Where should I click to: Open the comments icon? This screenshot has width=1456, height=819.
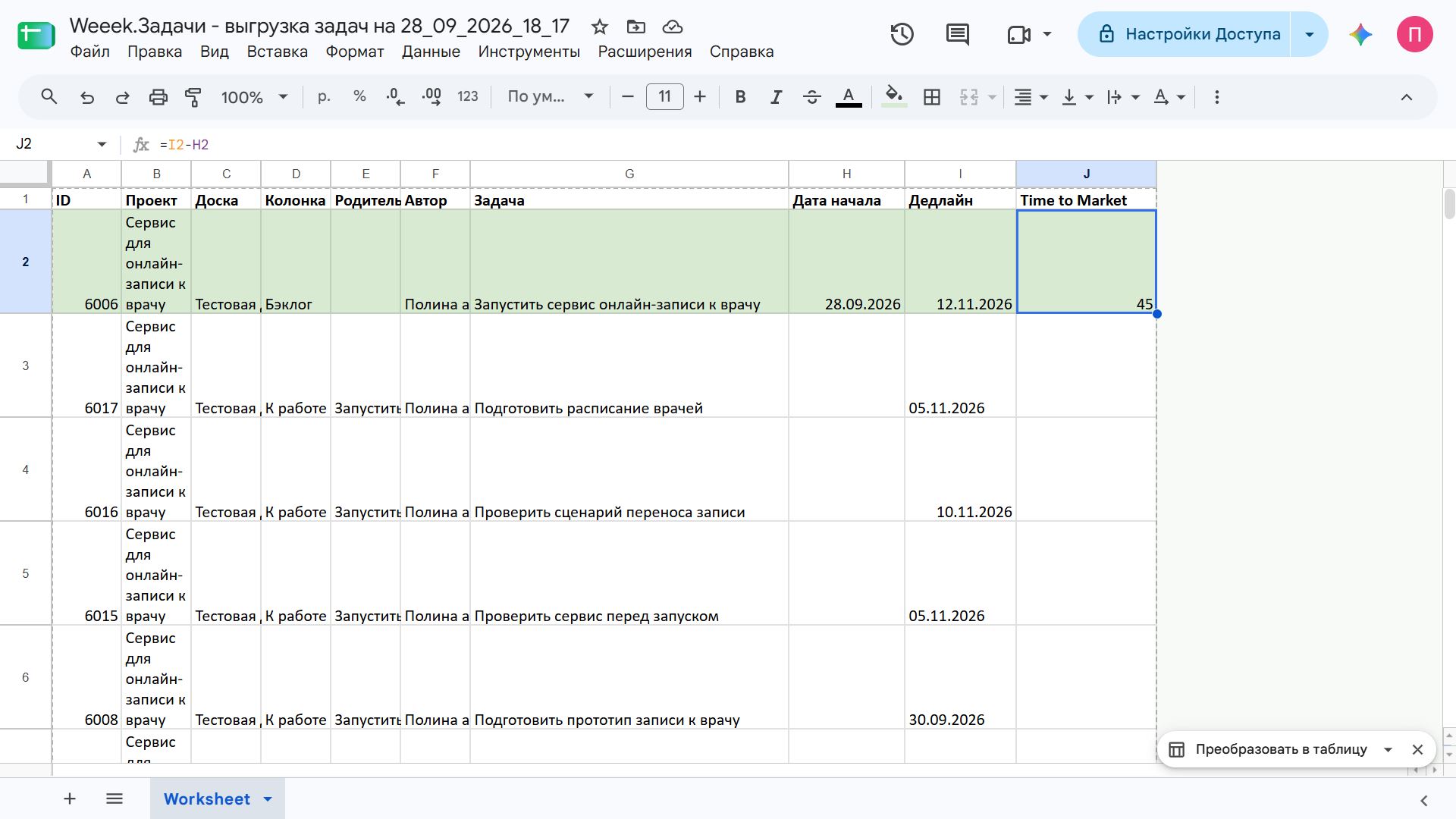pyautogui.click(x=958, y=34)
